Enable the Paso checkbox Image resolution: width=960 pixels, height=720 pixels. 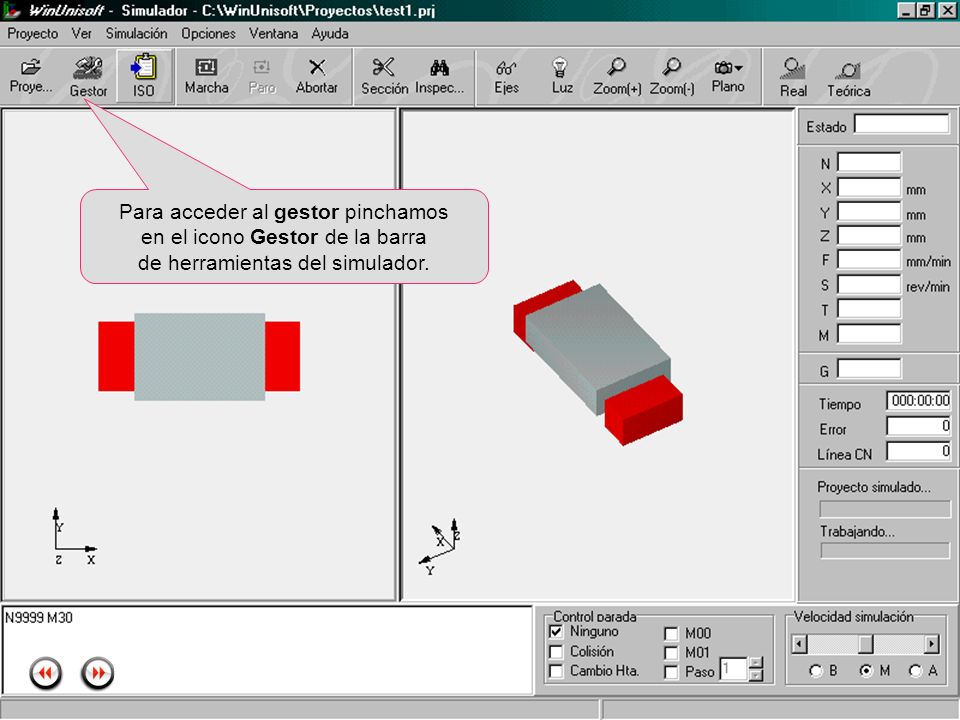[x=671, y=672]
